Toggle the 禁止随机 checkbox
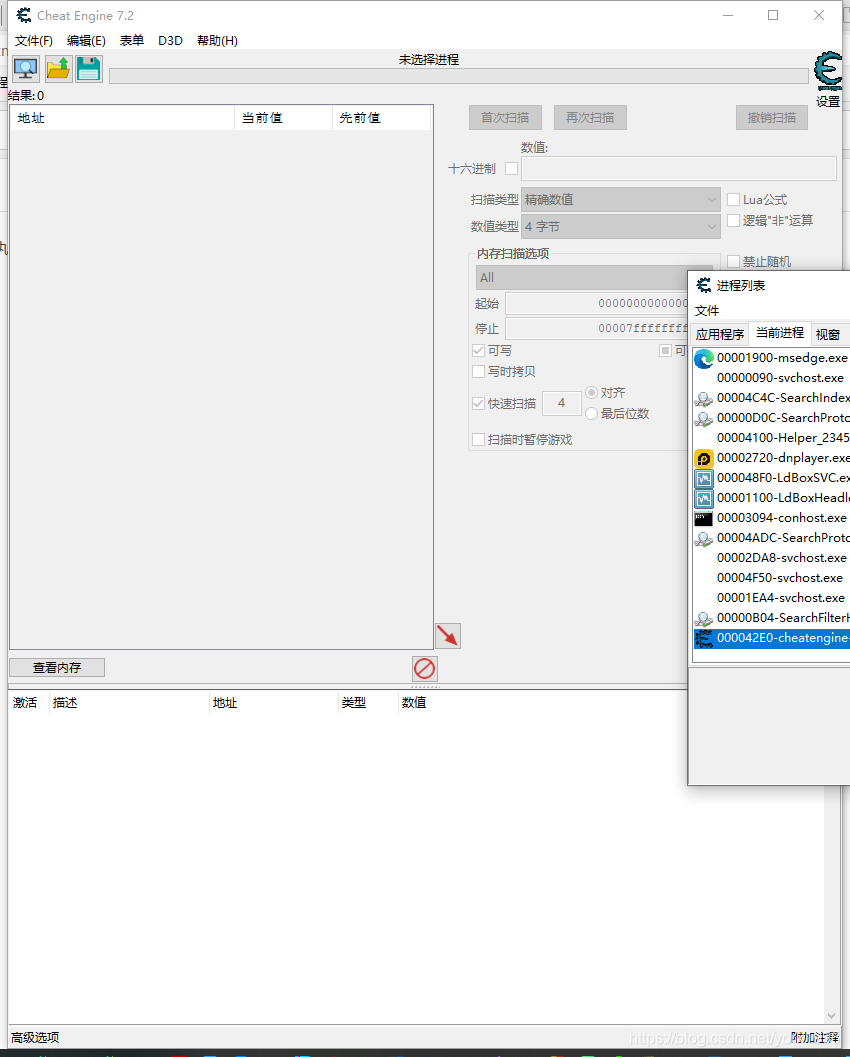Image resolution: width=850 pixels, height=1057 pixels. pyautogui.click(x=733, y=262)
